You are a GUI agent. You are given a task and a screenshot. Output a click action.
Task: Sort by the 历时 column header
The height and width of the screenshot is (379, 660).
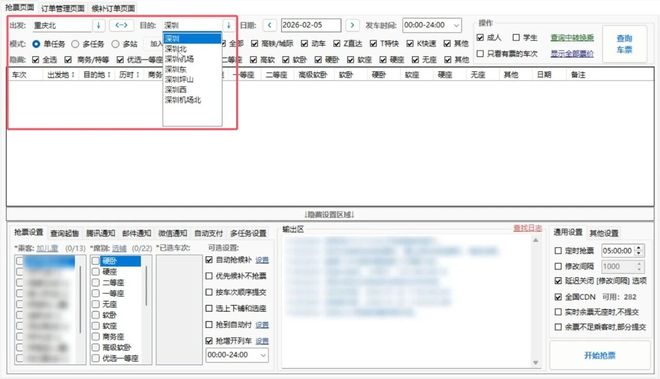[x=129, y=75]
